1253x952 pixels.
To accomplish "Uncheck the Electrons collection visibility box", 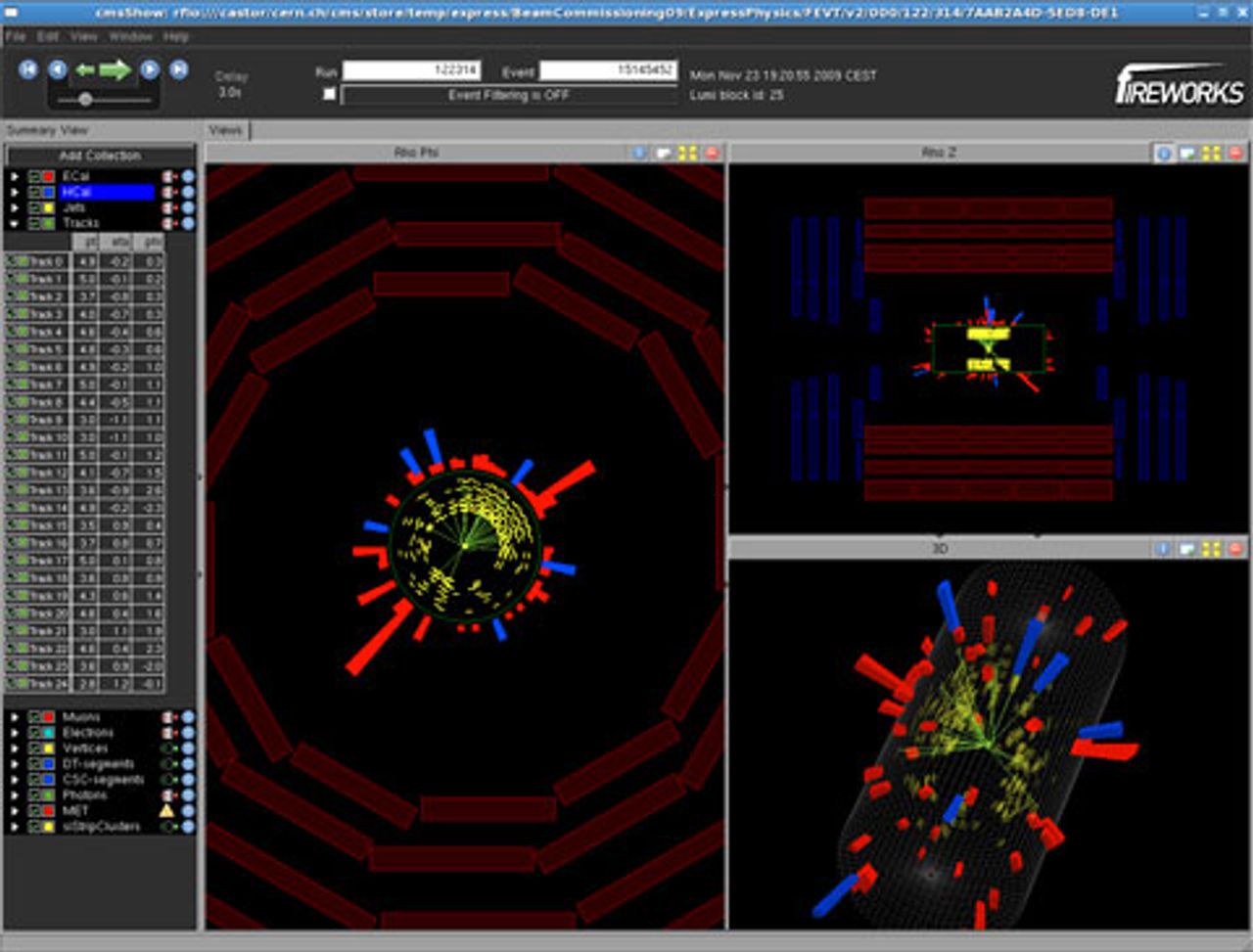I will point(35,733).
